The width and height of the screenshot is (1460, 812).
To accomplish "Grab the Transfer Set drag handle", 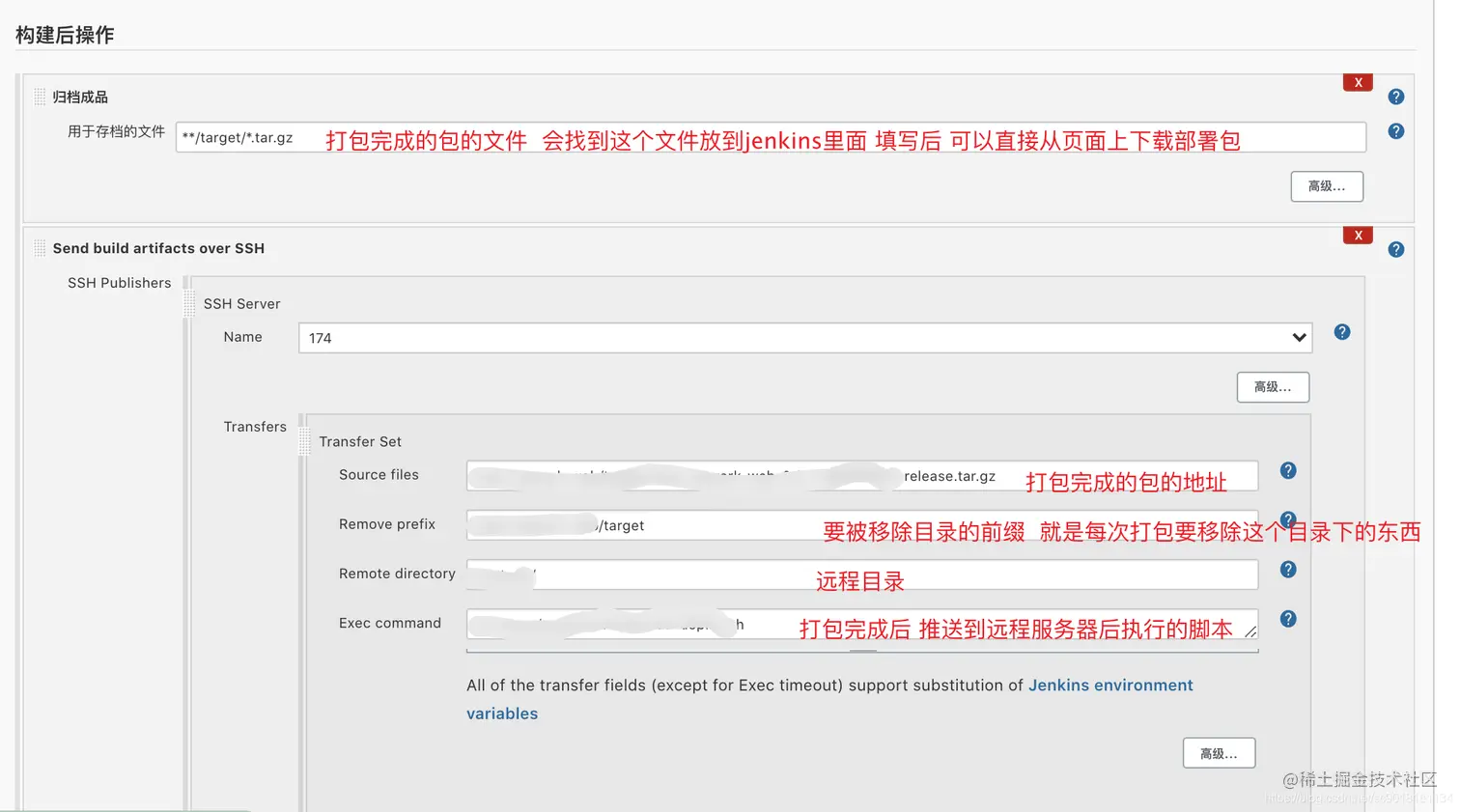I will [305, 441].
